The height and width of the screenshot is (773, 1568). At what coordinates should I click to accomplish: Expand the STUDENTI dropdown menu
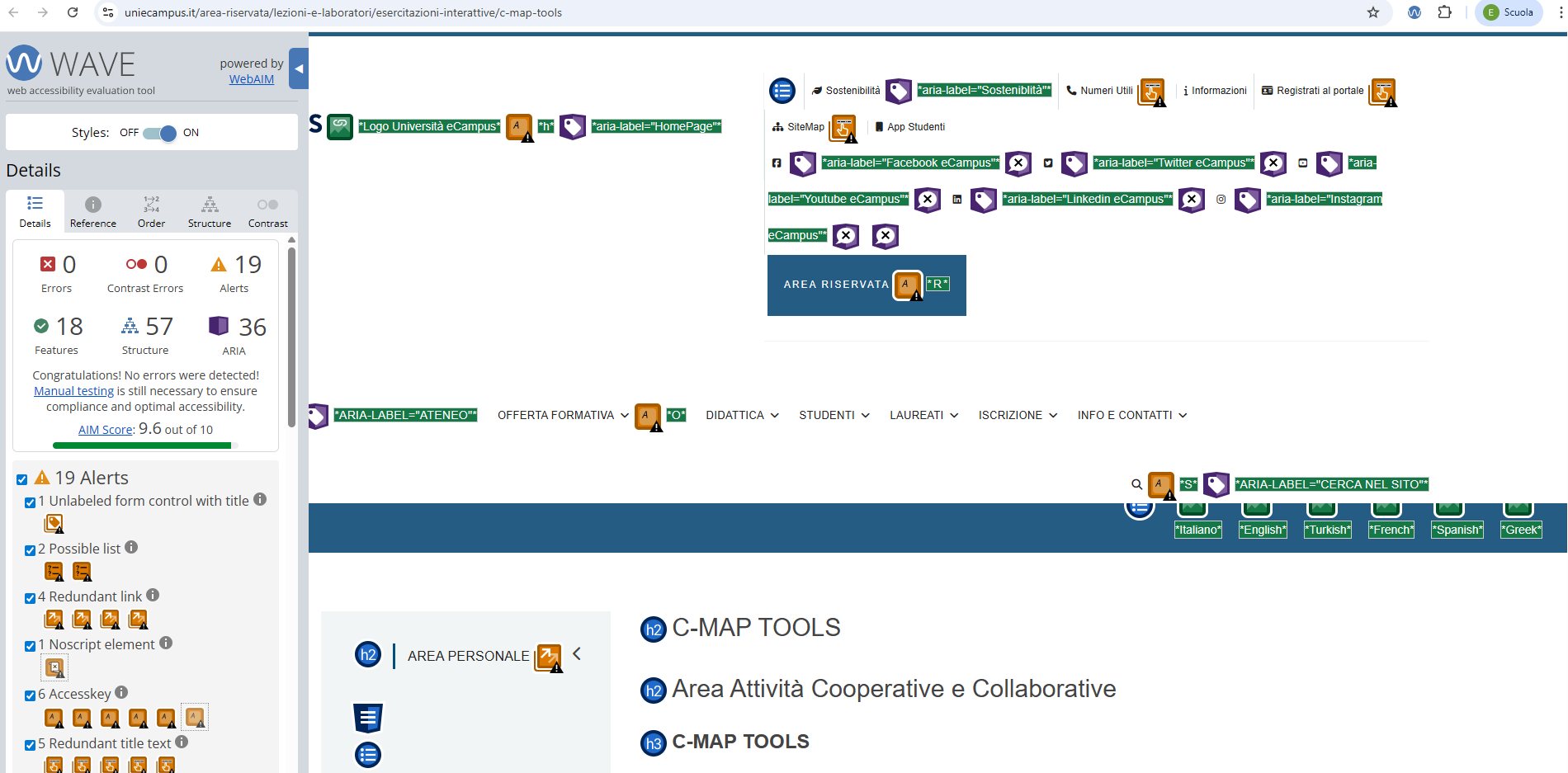coord(834,416)
